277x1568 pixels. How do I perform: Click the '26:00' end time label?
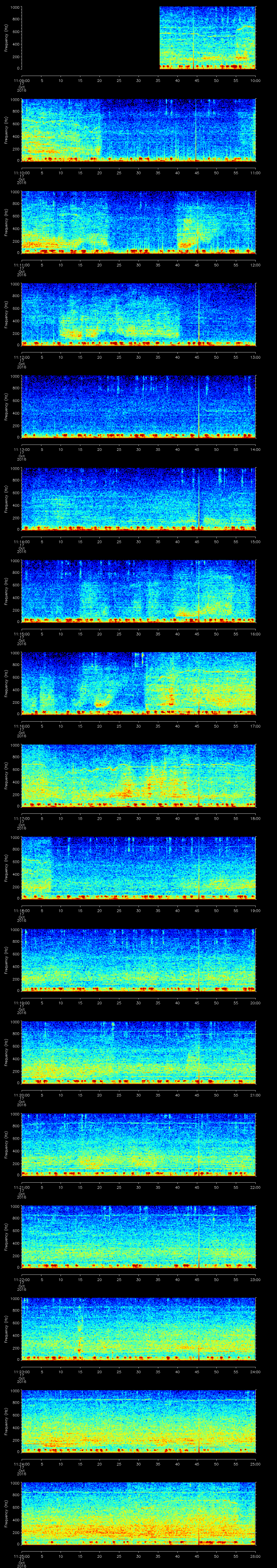[255, 1556]
